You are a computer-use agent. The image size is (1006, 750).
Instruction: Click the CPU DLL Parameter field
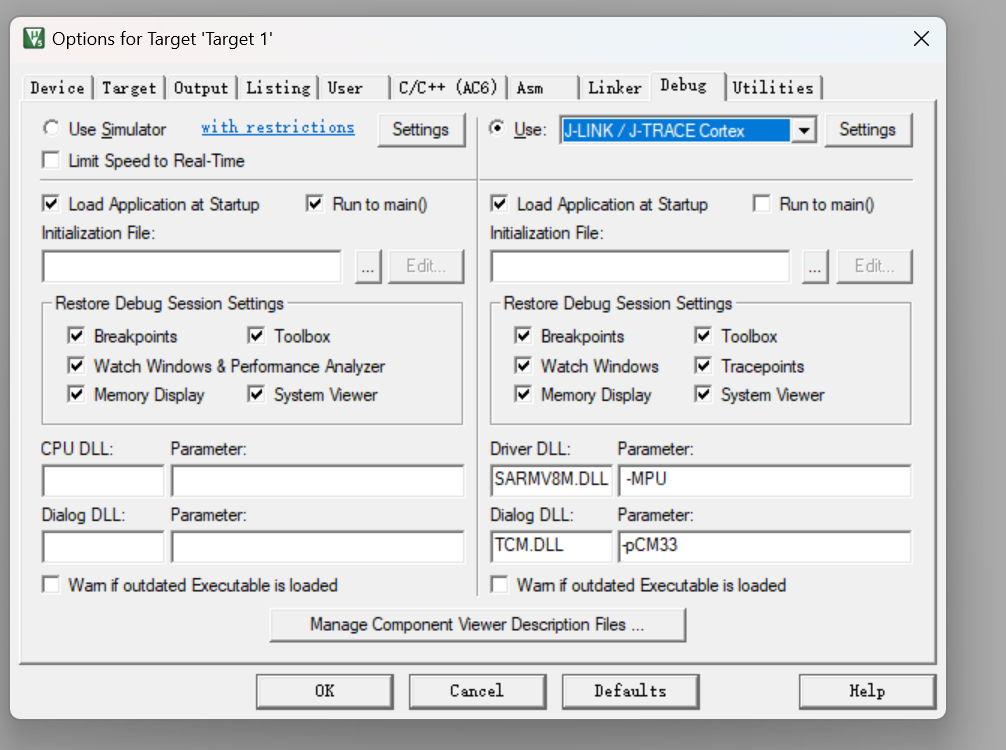[x=318, y=481]
